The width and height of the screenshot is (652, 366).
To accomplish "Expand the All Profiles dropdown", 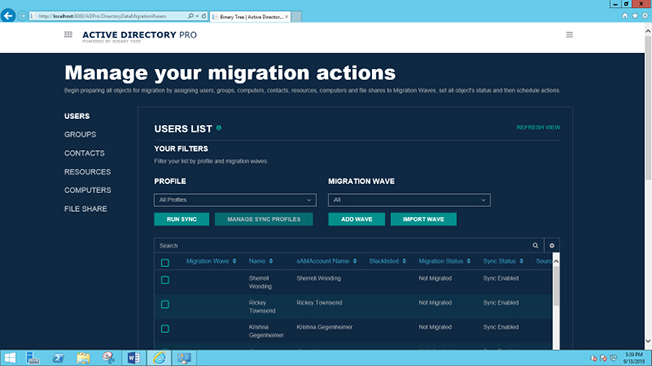I will [235, 200].
